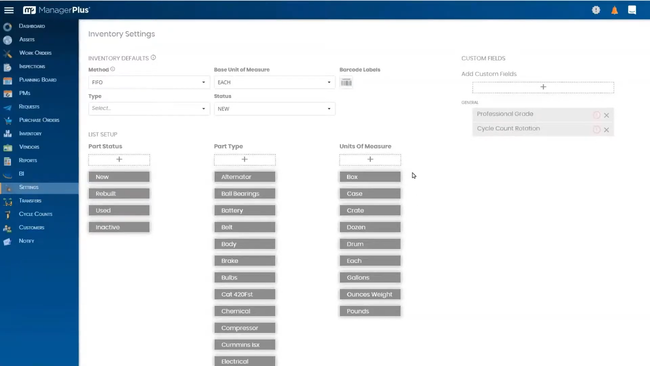Click the Inventory sidebar icon

[x=7, y=134]
